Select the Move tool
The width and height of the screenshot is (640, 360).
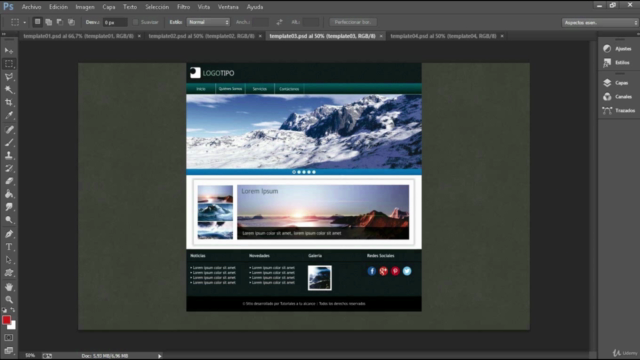(9, 51)
